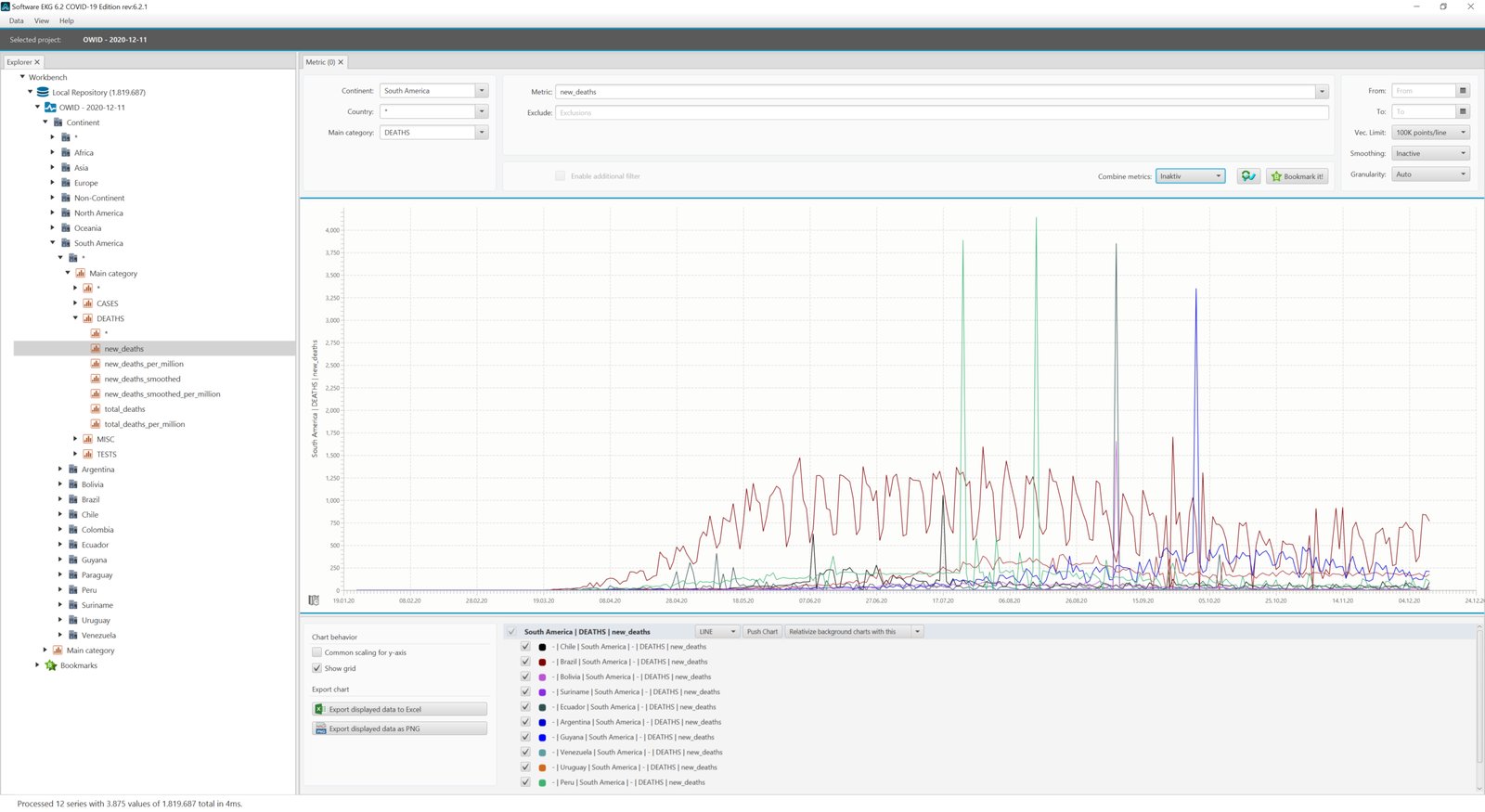
Task: Click the green refresh chart icon button
Action: (1248, 176)
